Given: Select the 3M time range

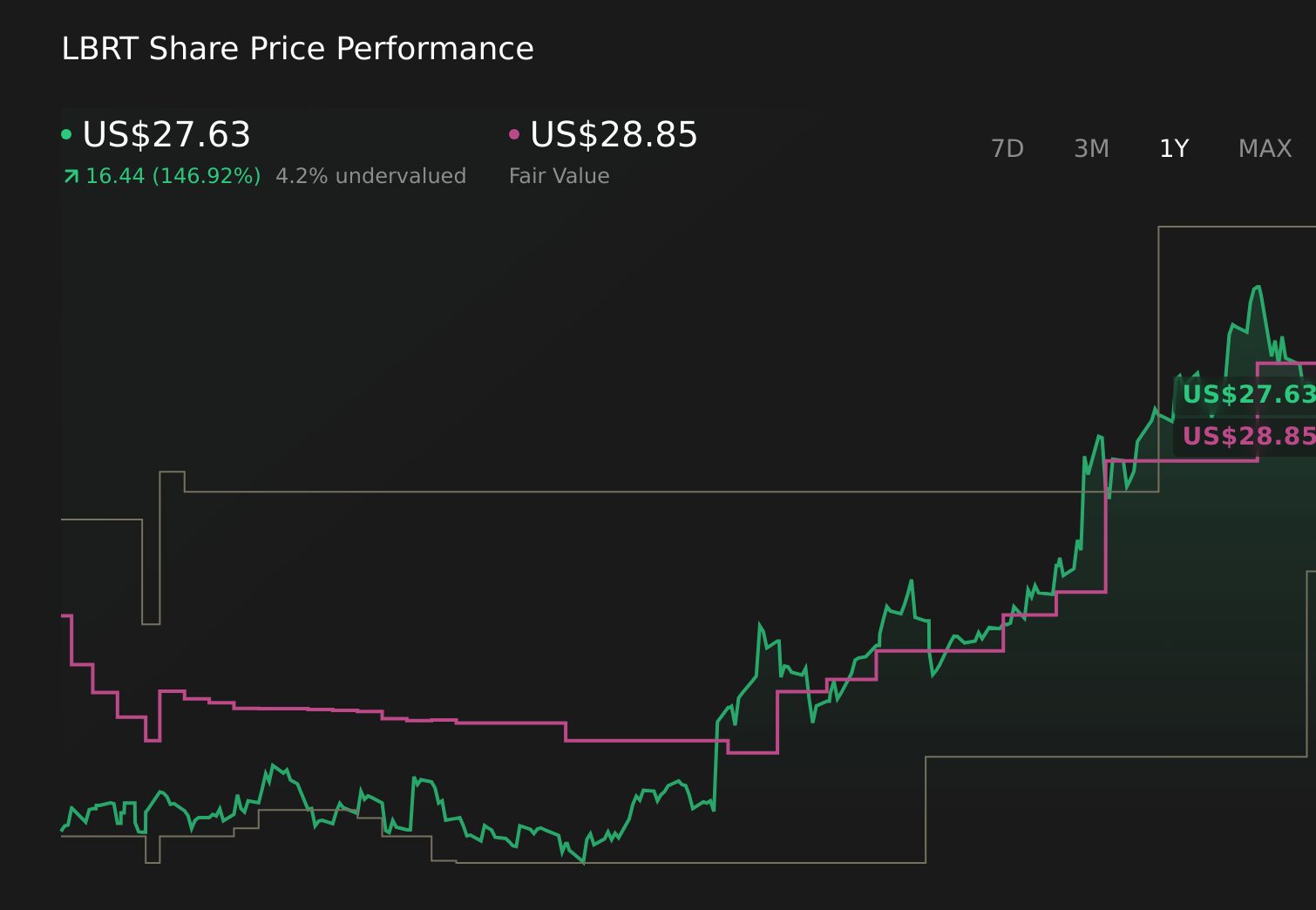Looking at the screenshot, I should 1090,148.
